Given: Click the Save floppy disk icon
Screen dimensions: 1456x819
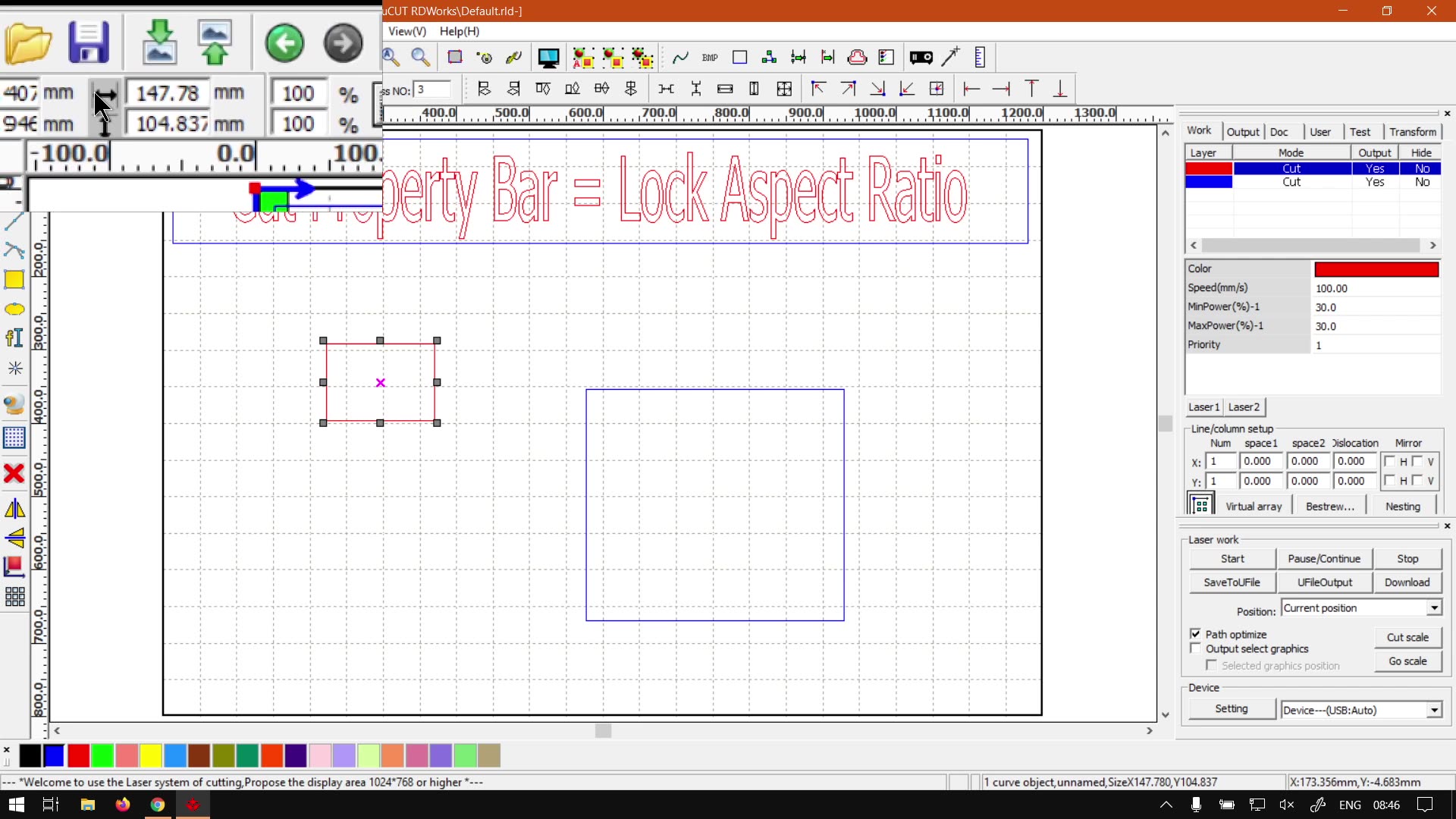Looking at the screenshot, I should click(x=89, y=42).
